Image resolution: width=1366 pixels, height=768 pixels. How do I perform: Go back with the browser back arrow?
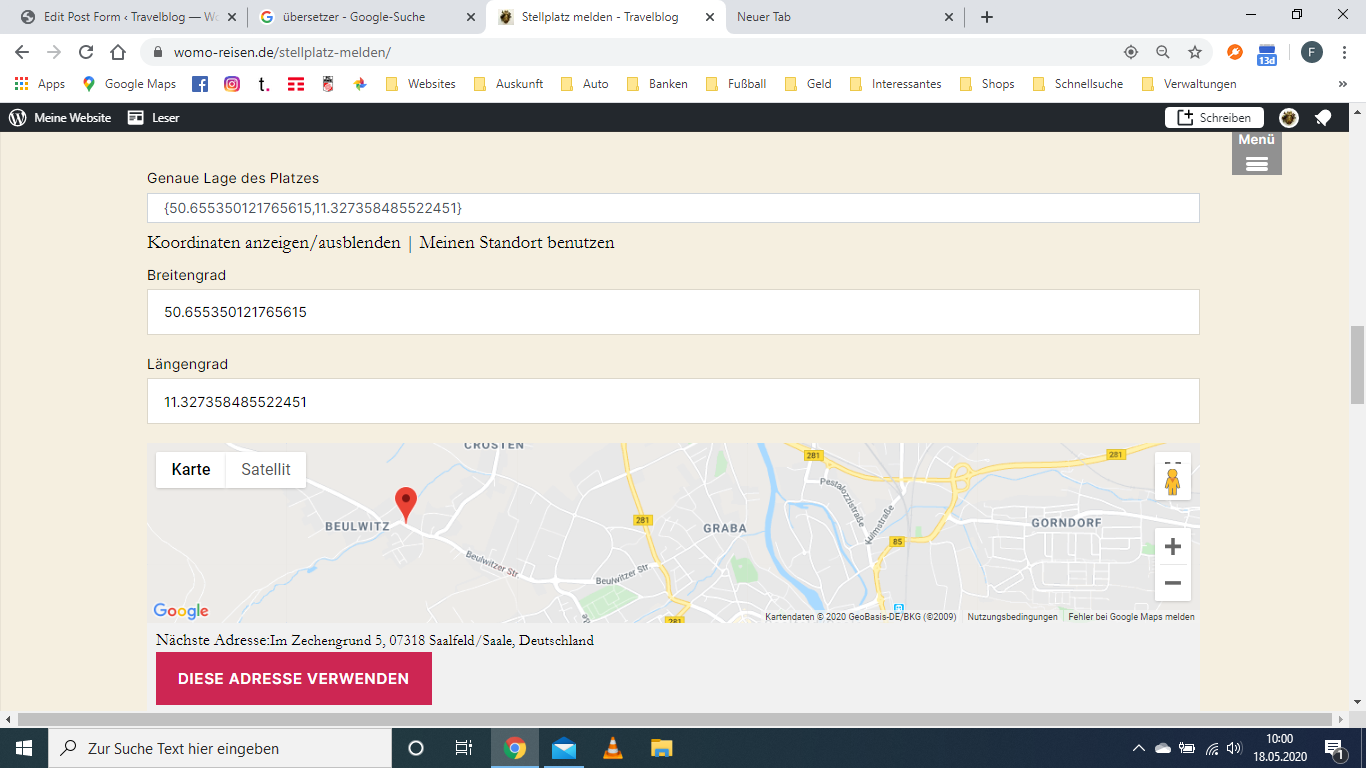(x=22, y=52)
